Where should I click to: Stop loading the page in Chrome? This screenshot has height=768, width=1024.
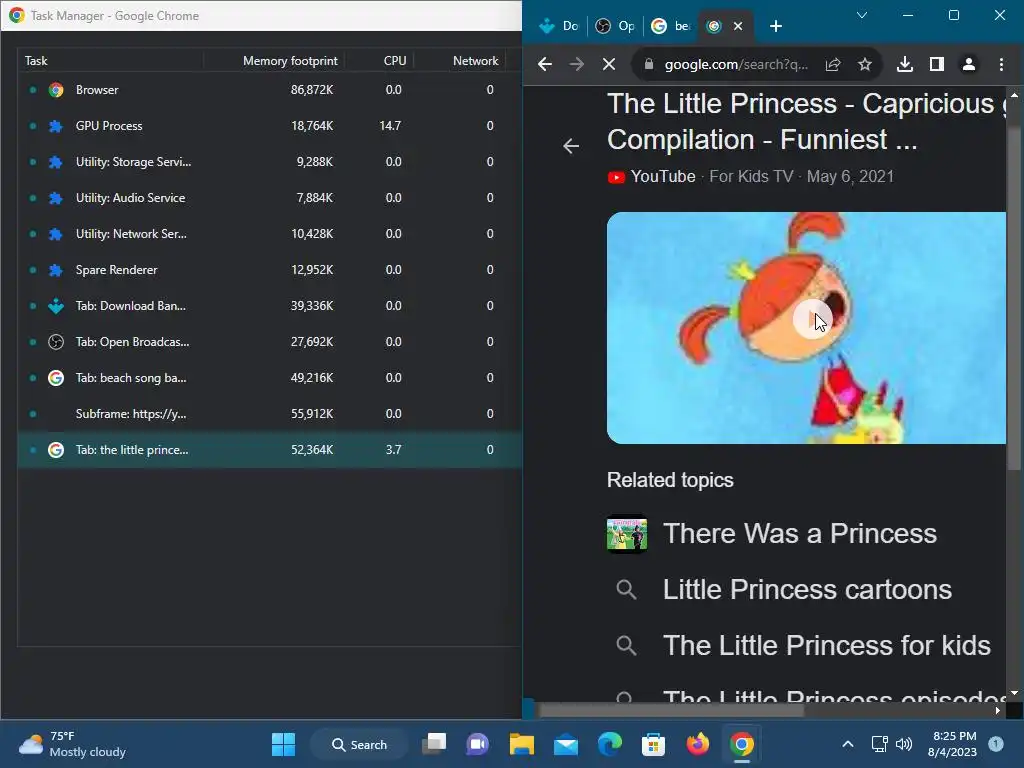tap(609, 64)
